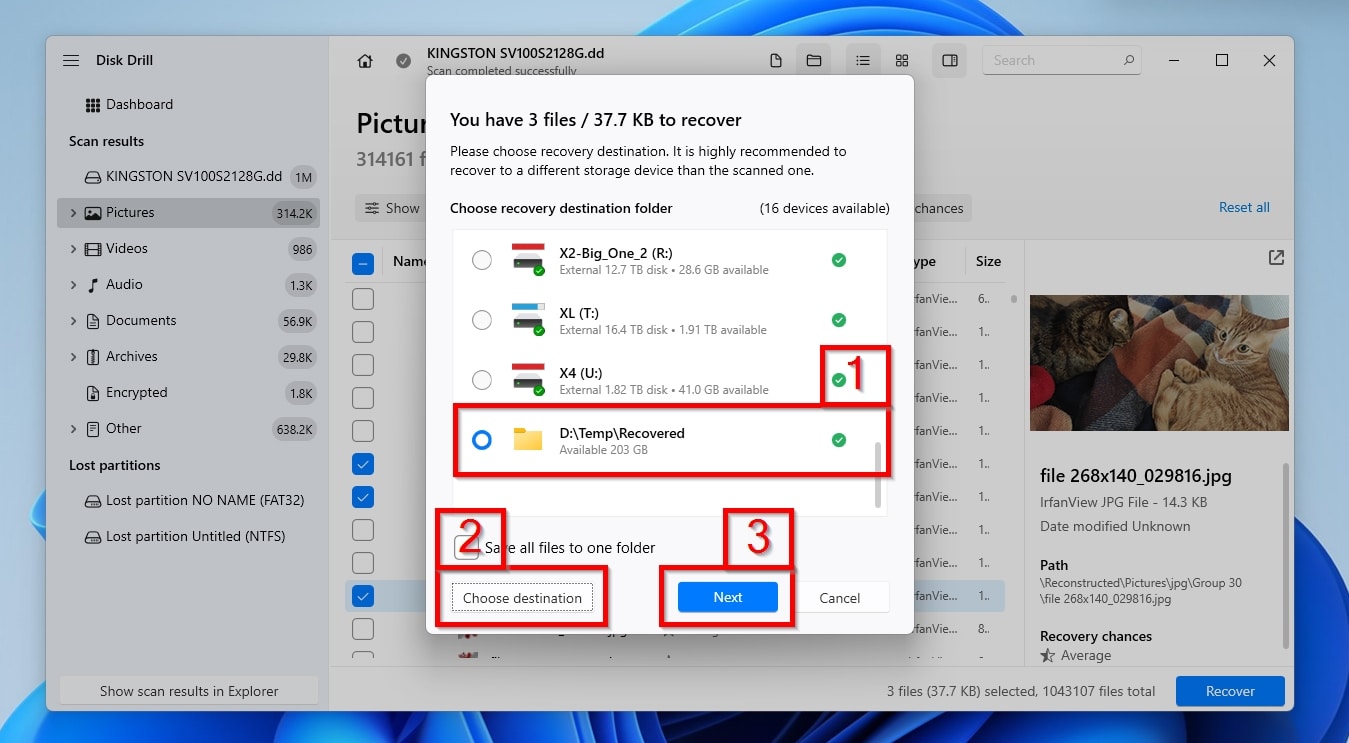Sort by the Size column header
Screen dimensions: 1349x743
(988, 261)
